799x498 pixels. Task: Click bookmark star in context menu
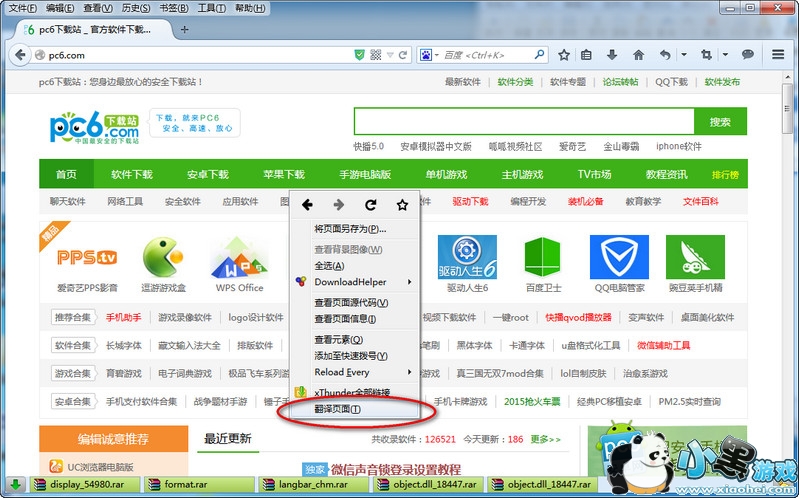(402, 205)
